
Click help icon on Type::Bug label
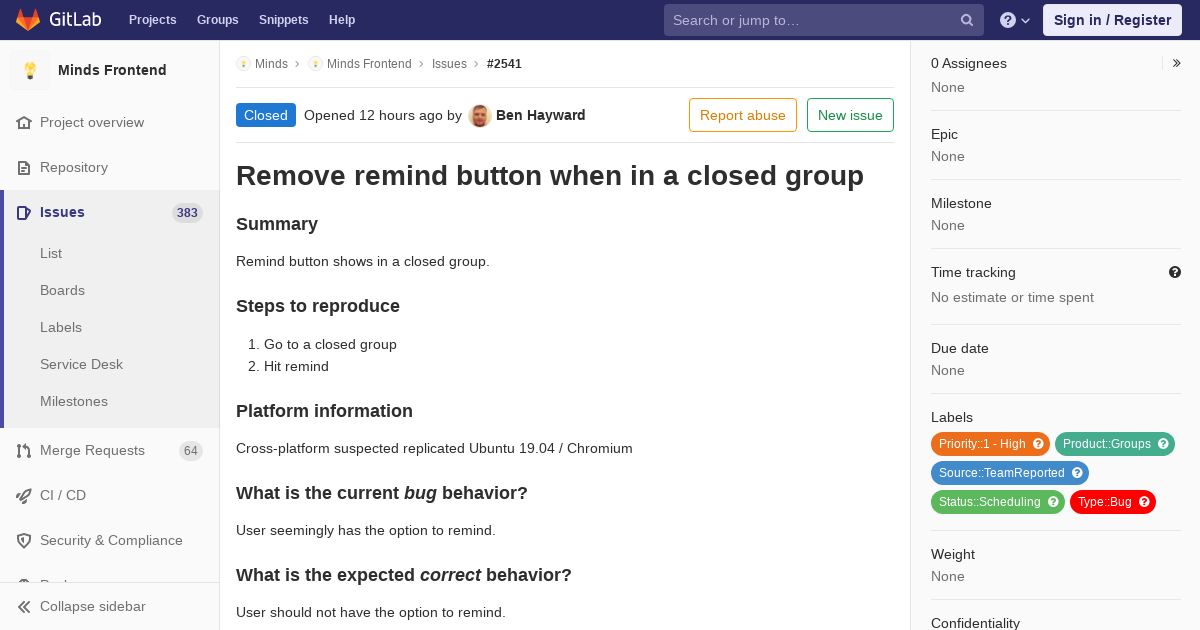pos(1144,502)
